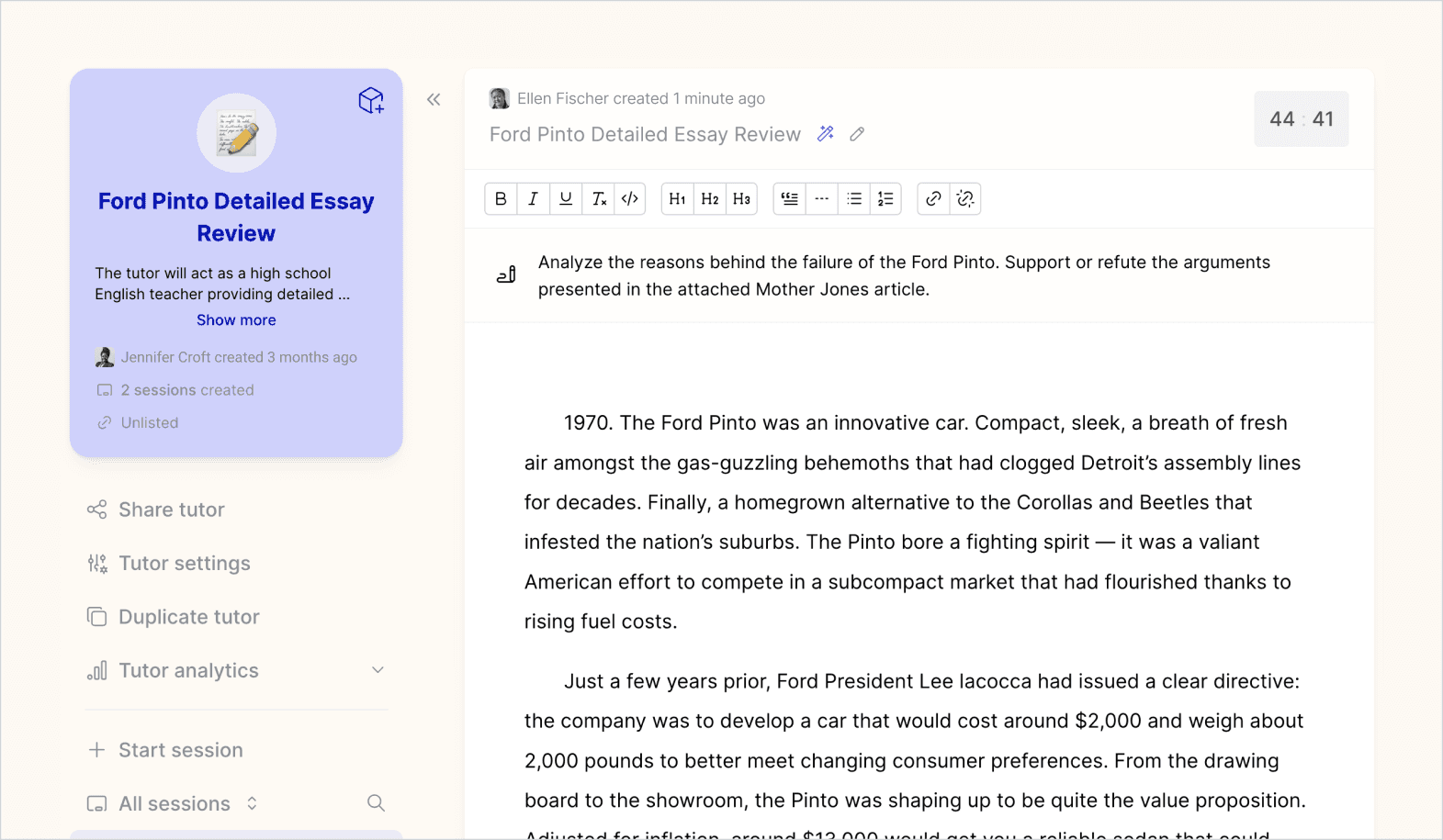Start a bulleted list
This screenshot has width=1443, height=840.
coord(854,198)
